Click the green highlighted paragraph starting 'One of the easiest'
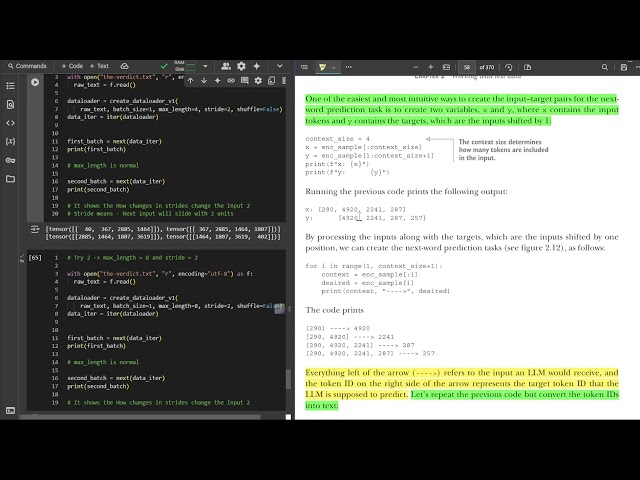 462,110
